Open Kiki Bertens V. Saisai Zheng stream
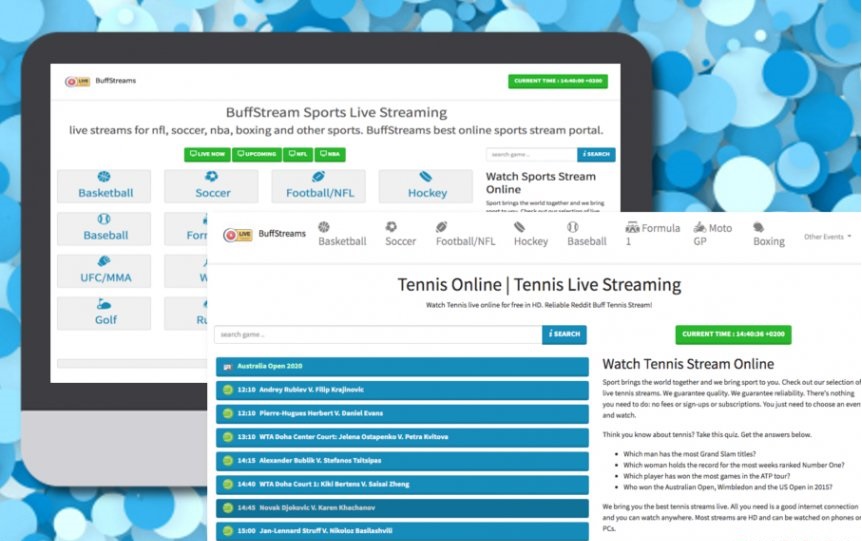 pos(402,484)
